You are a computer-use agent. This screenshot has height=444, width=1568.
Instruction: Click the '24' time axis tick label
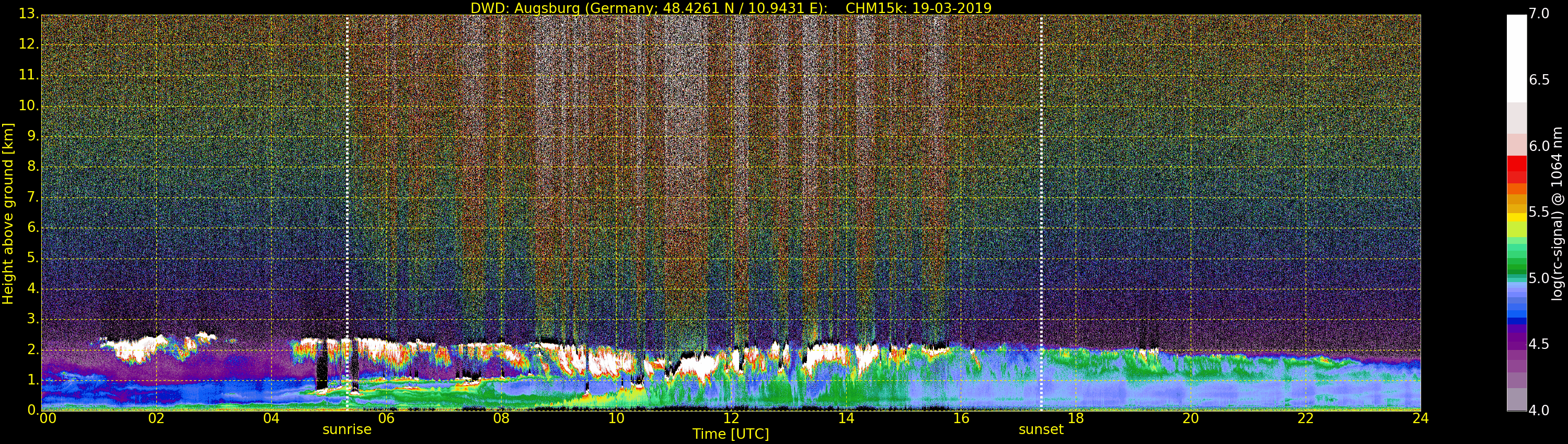[1421, 418]
